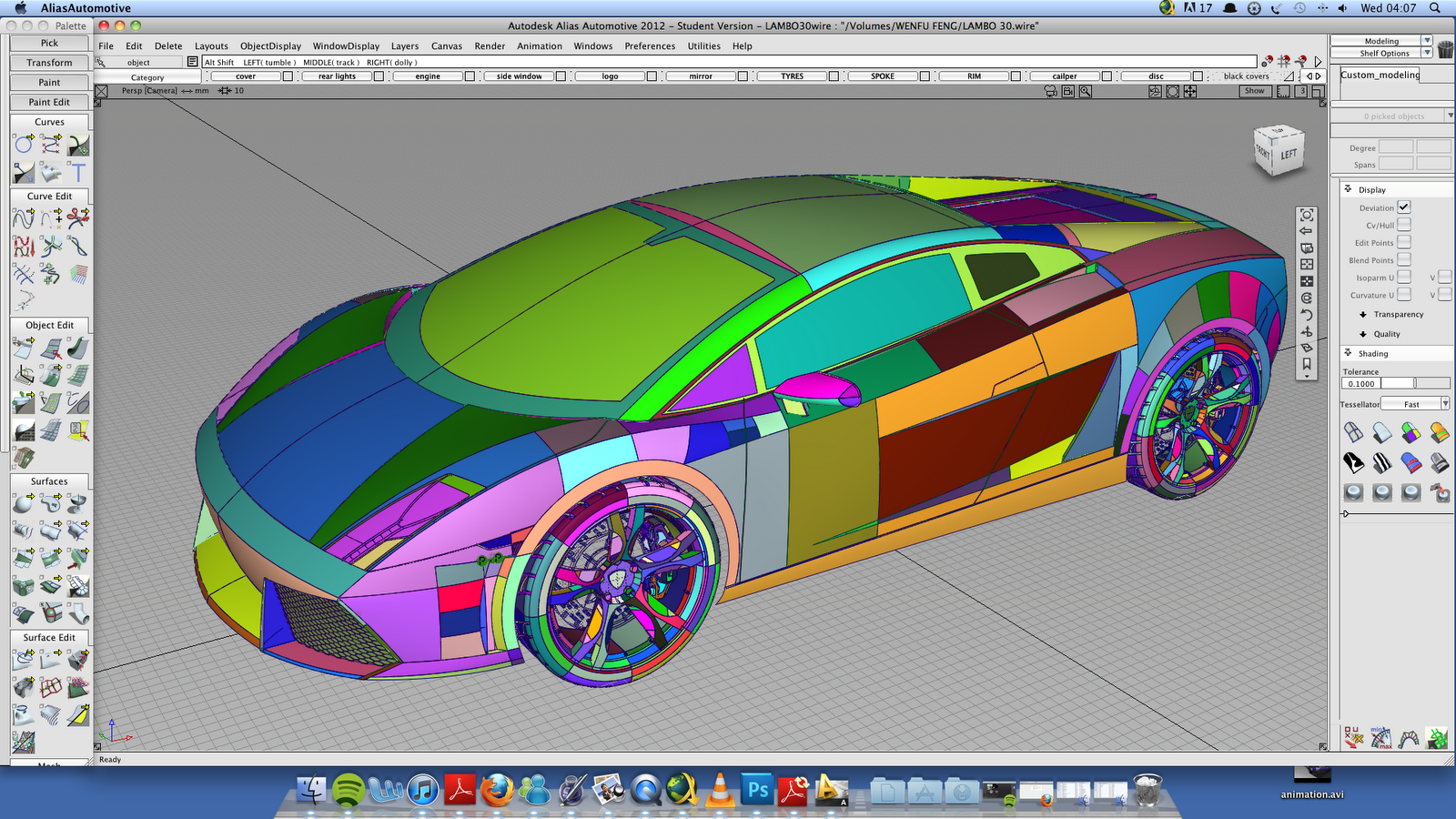
Task: Open the picked objects dropdown arrow
Action: pos(1451,116)
